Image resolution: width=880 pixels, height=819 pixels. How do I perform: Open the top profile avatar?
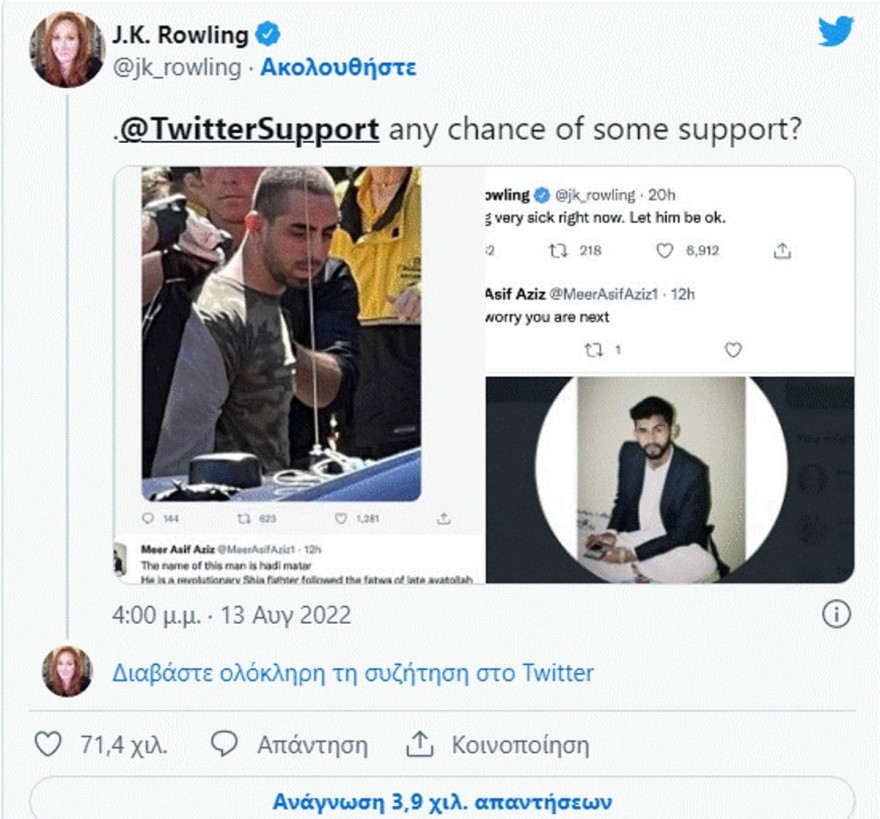coord(67,50)
